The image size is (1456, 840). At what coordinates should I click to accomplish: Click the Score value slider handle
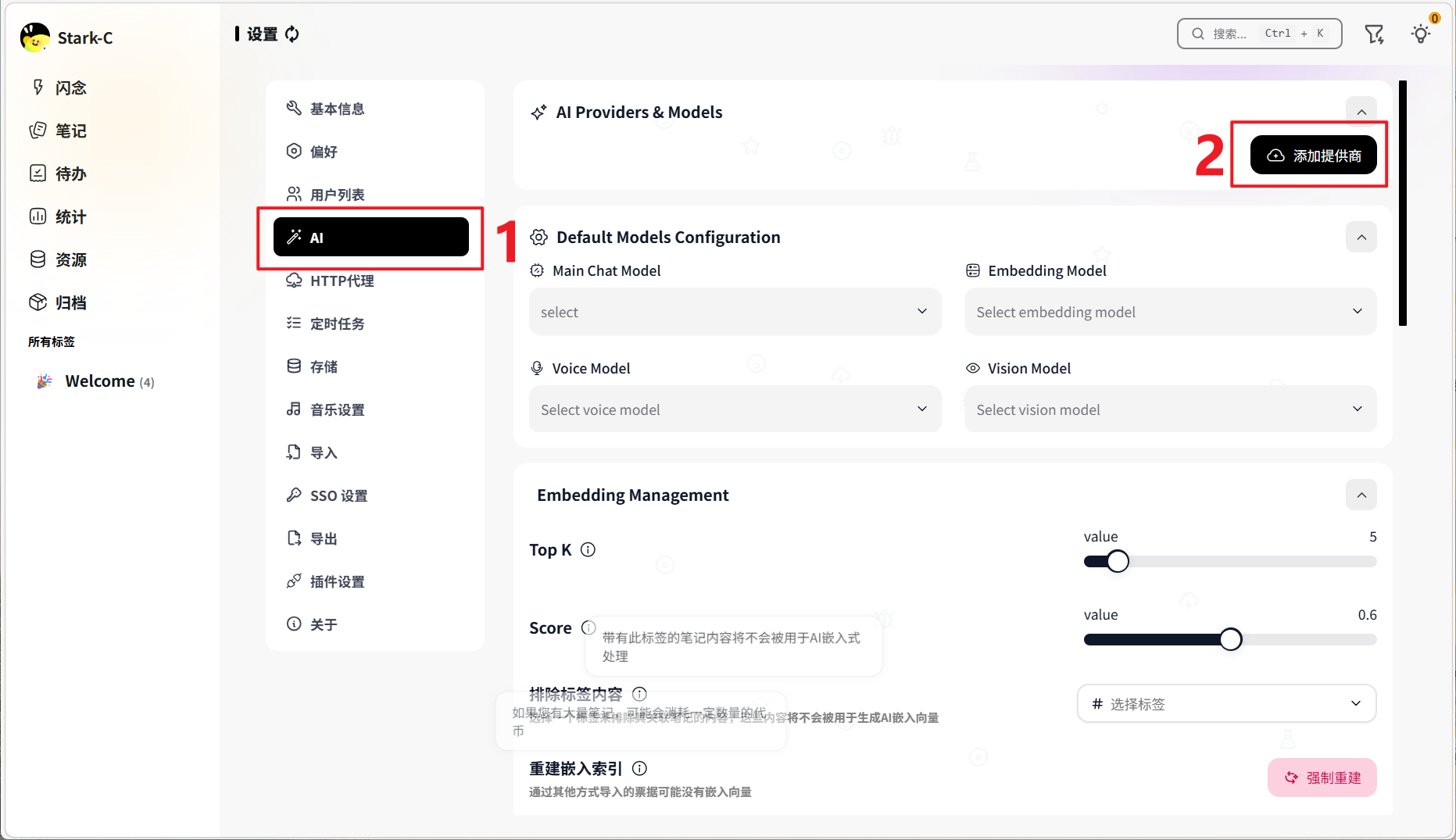1230,639
